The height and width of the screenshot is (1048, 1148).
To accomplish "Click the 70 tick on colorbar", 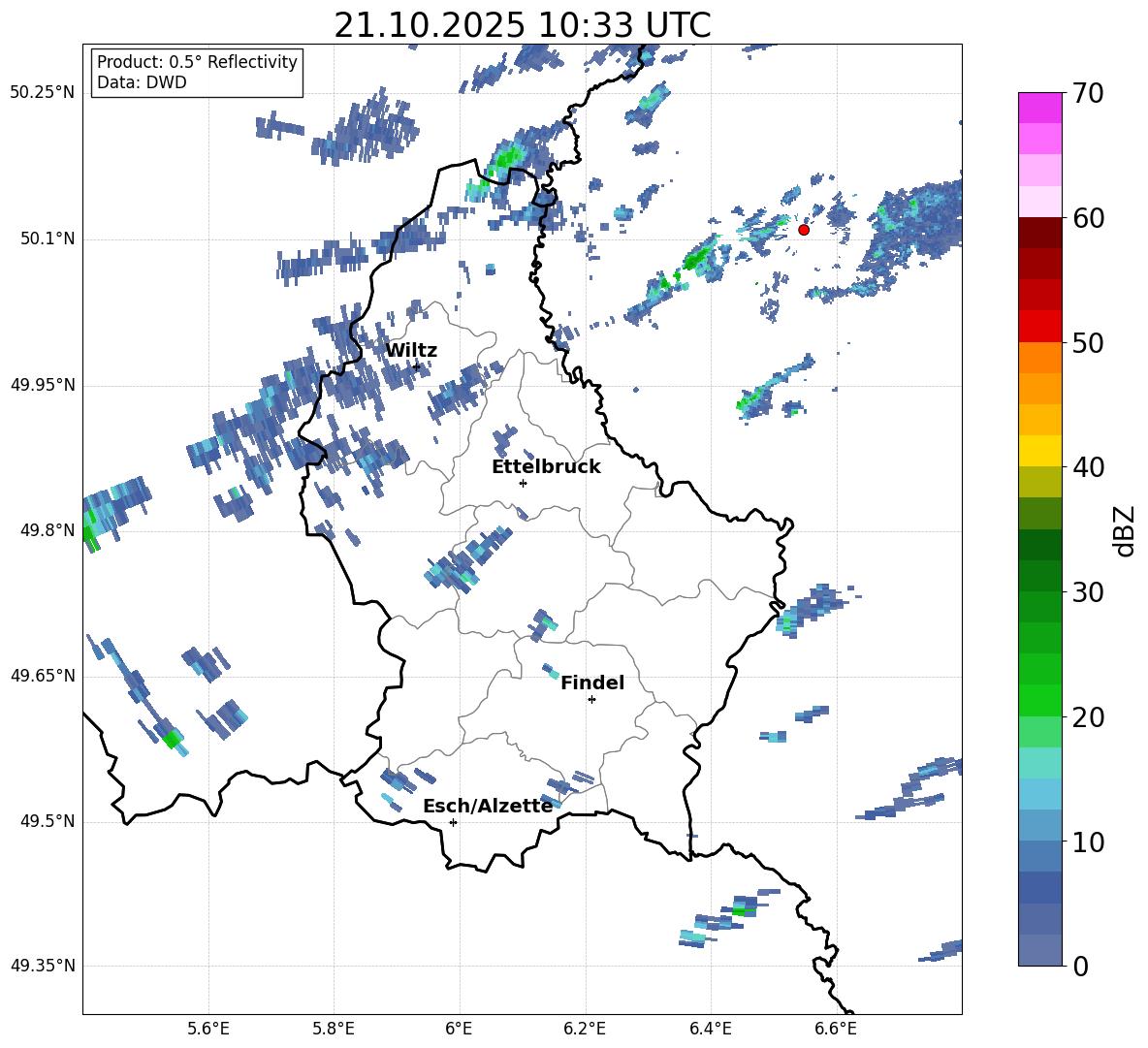I will tap(1088, 93).
